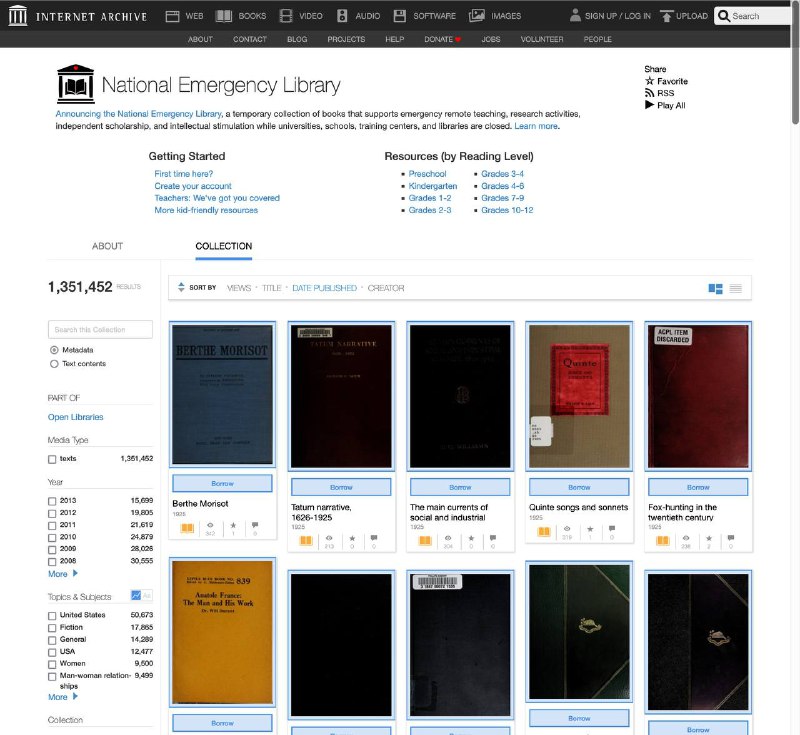
Task: Click the Upload arrow icon
Action: tap(666, 16)
